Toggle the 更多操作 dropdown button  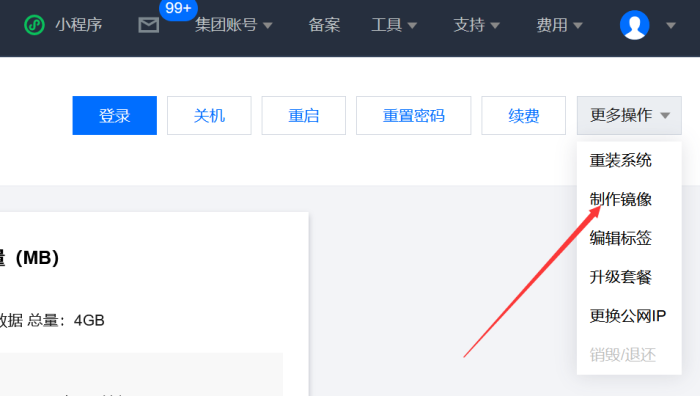[629, 115]
